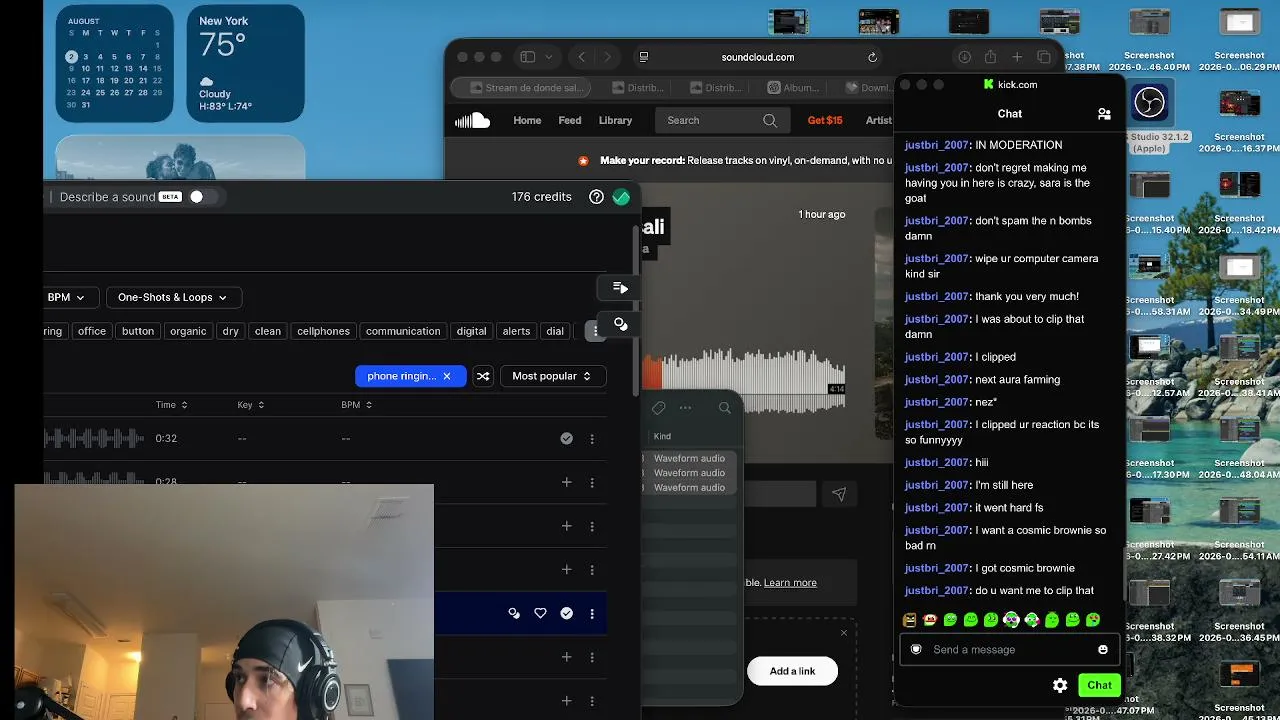Click the similar sounds icon below the queue
The image size is (1280, 720).
click(620, 324)
